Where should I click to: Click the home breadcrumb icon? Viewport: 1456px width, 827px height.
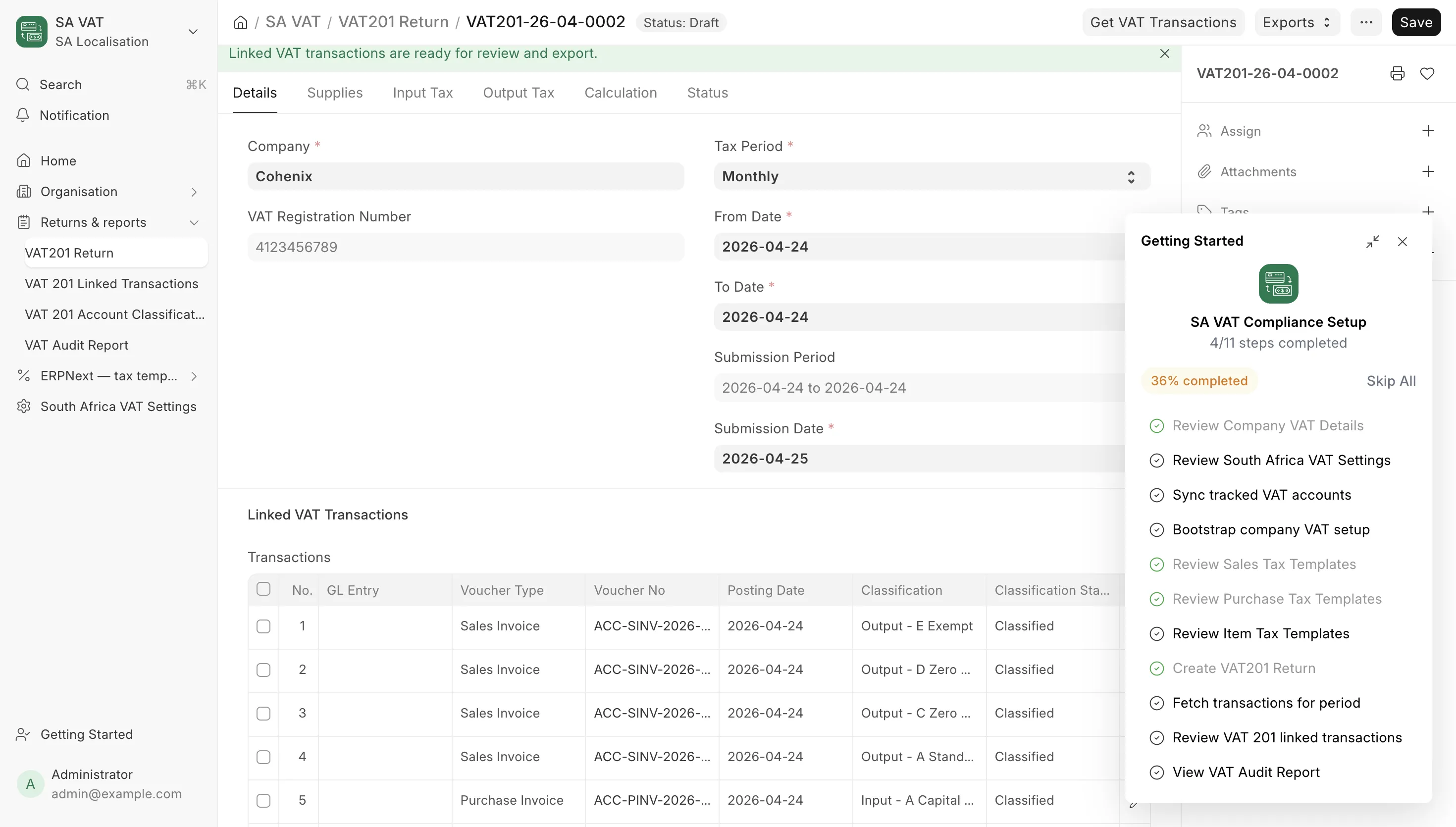coord(240,23)
